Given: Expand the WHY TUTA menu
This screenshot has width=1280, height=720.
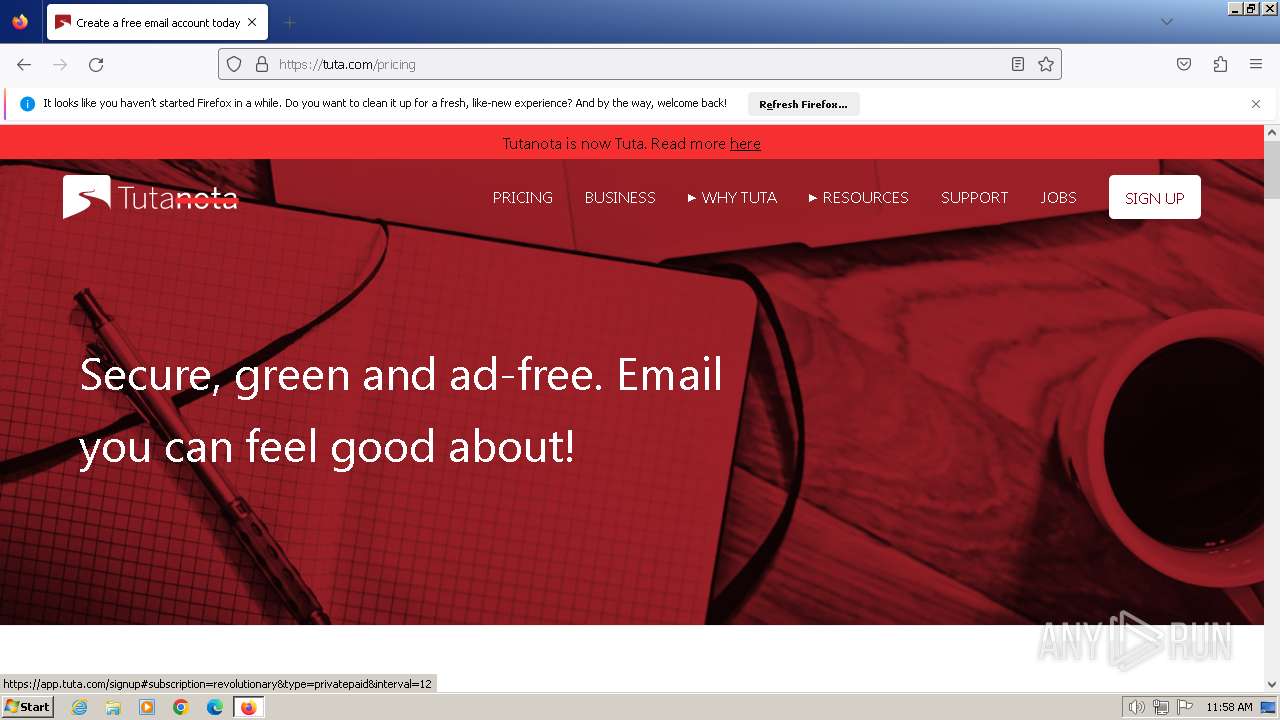Looking at the screenshot, I should pyautogui.click(x=732, y=198).
